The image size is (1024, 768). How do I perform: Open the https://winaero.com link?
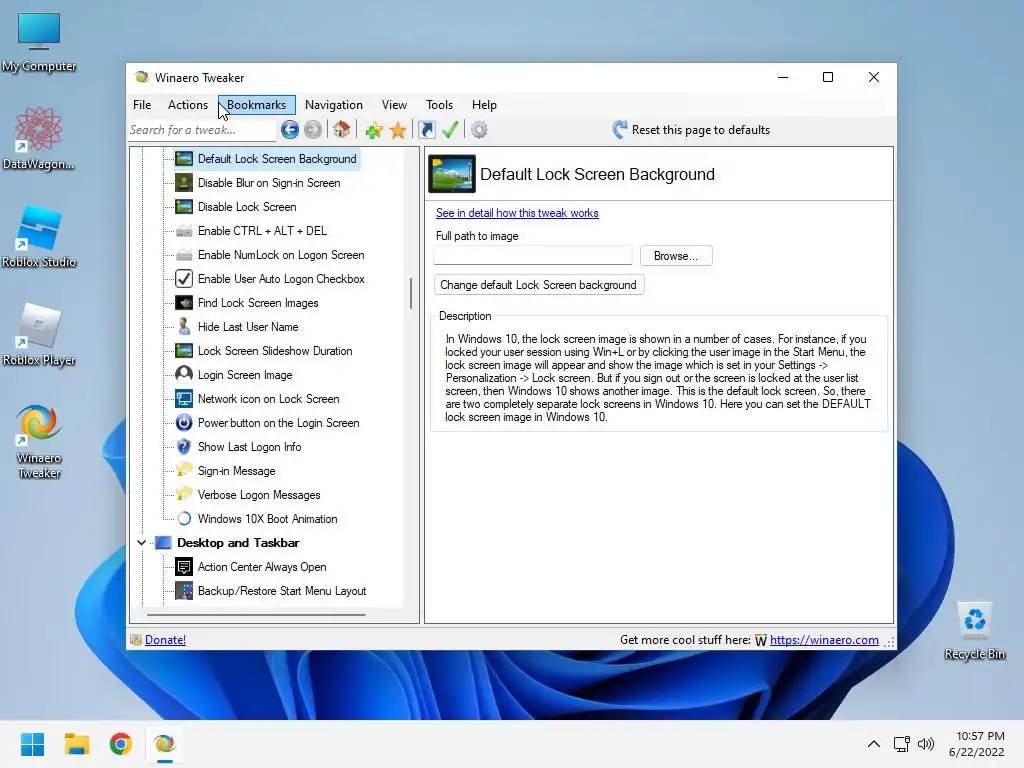824,640
